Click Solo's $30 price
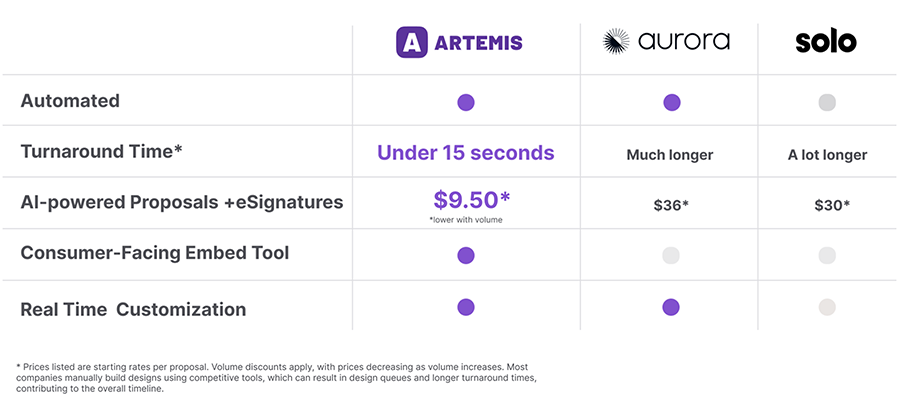This screenshot has height=420, width=900. 832,205
